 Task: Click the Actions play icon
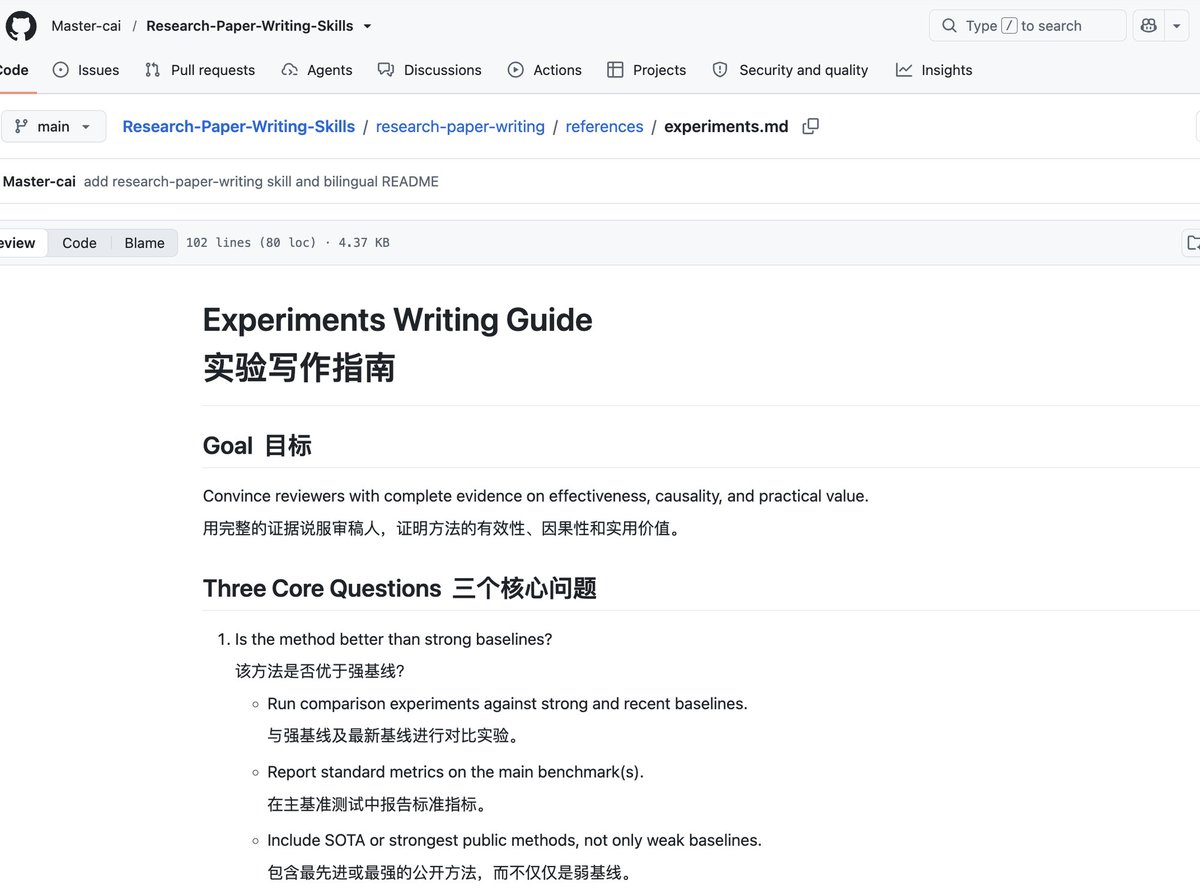(516, 70)
